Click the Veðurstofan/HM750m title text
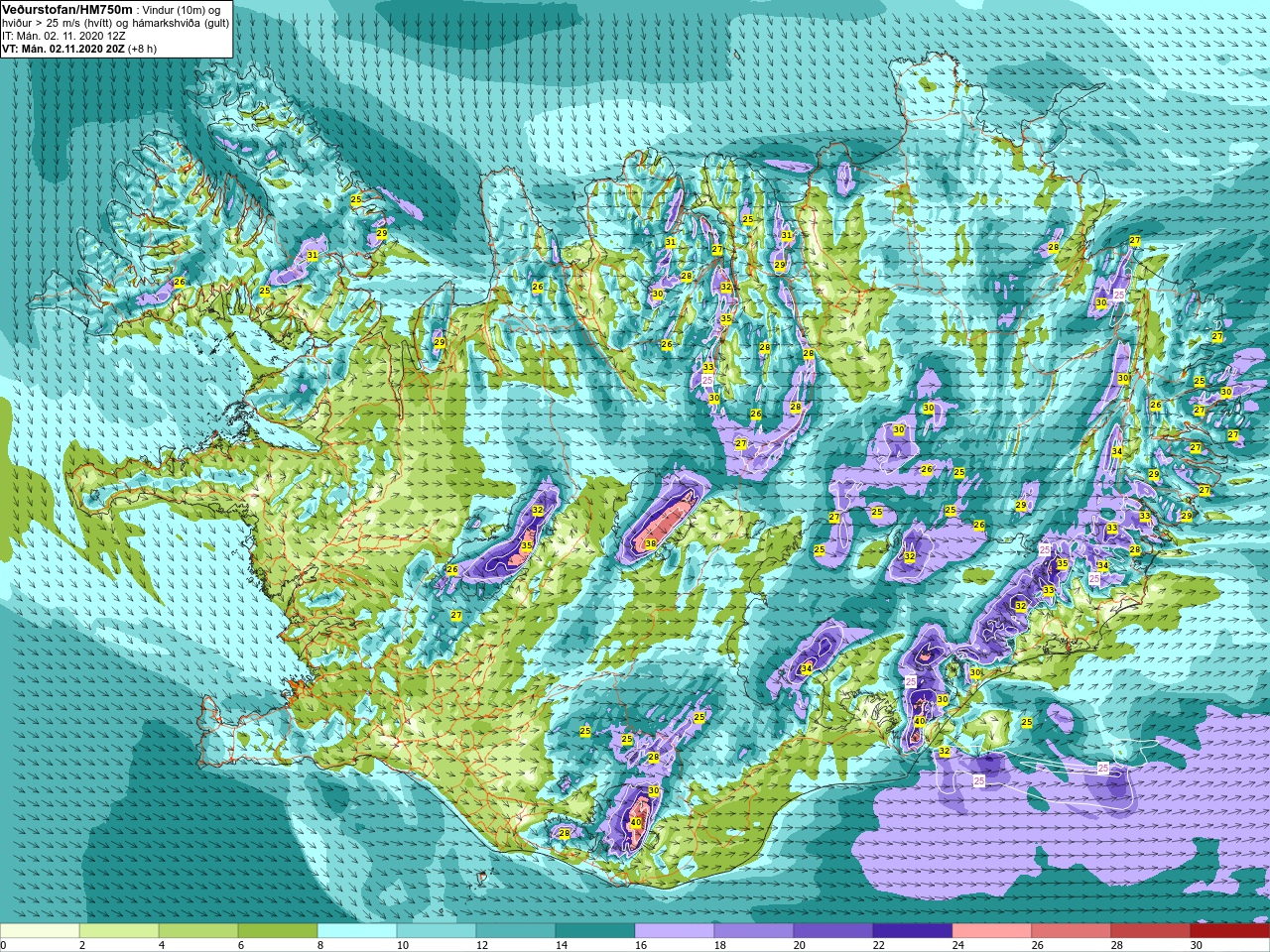This screenshot has width=1270, height=952. (x=67, y=9)
